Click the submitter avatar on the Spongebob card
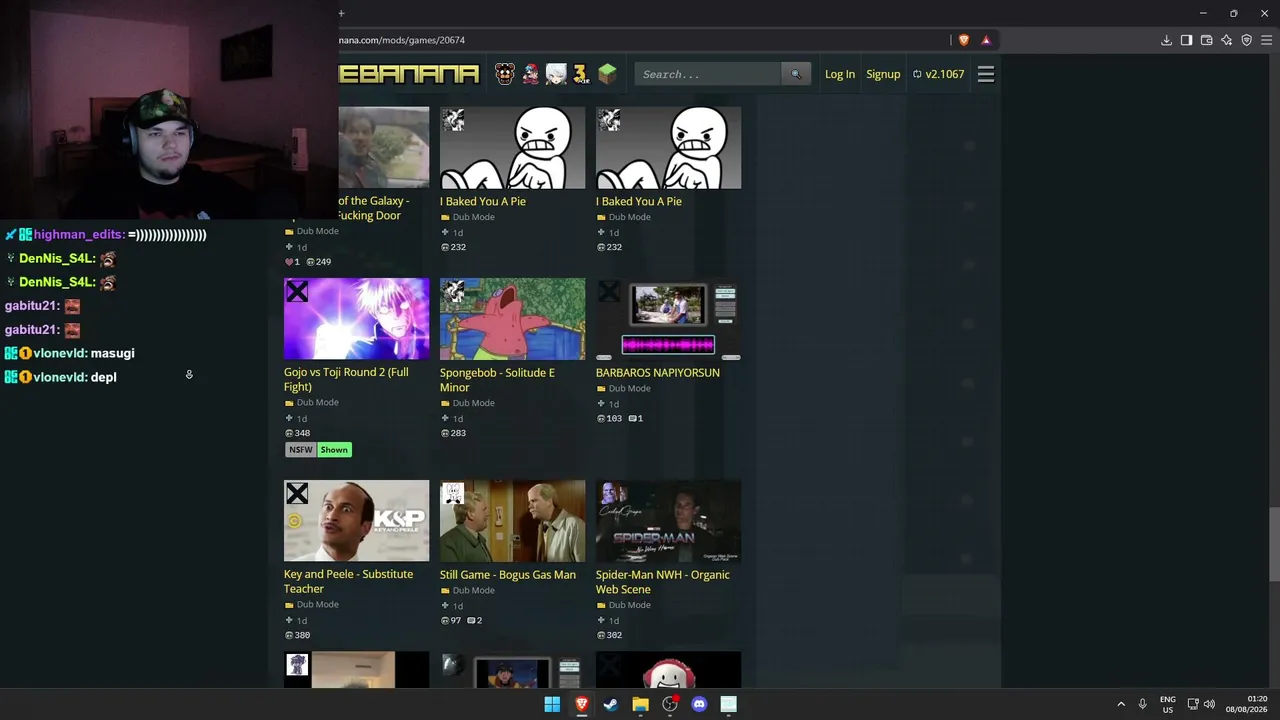Screen dimensions: 1280x720 pyautogui.click(x=453, y=291)
